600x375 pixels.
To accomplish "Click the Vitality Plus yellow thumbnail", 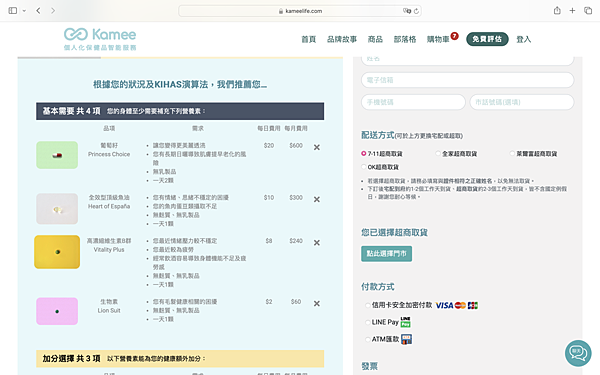I will pos(57,252).
